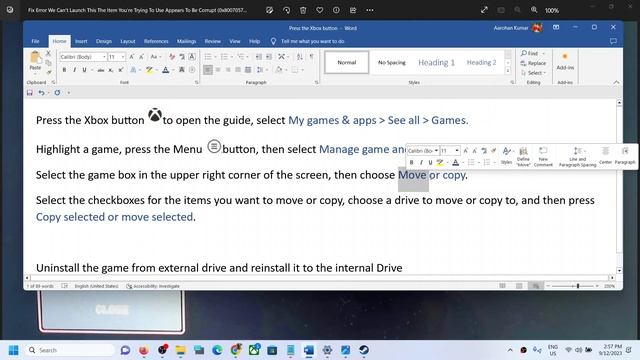Click Center on the floating mini toolbar
640x360 pixels.
[605, 157]
